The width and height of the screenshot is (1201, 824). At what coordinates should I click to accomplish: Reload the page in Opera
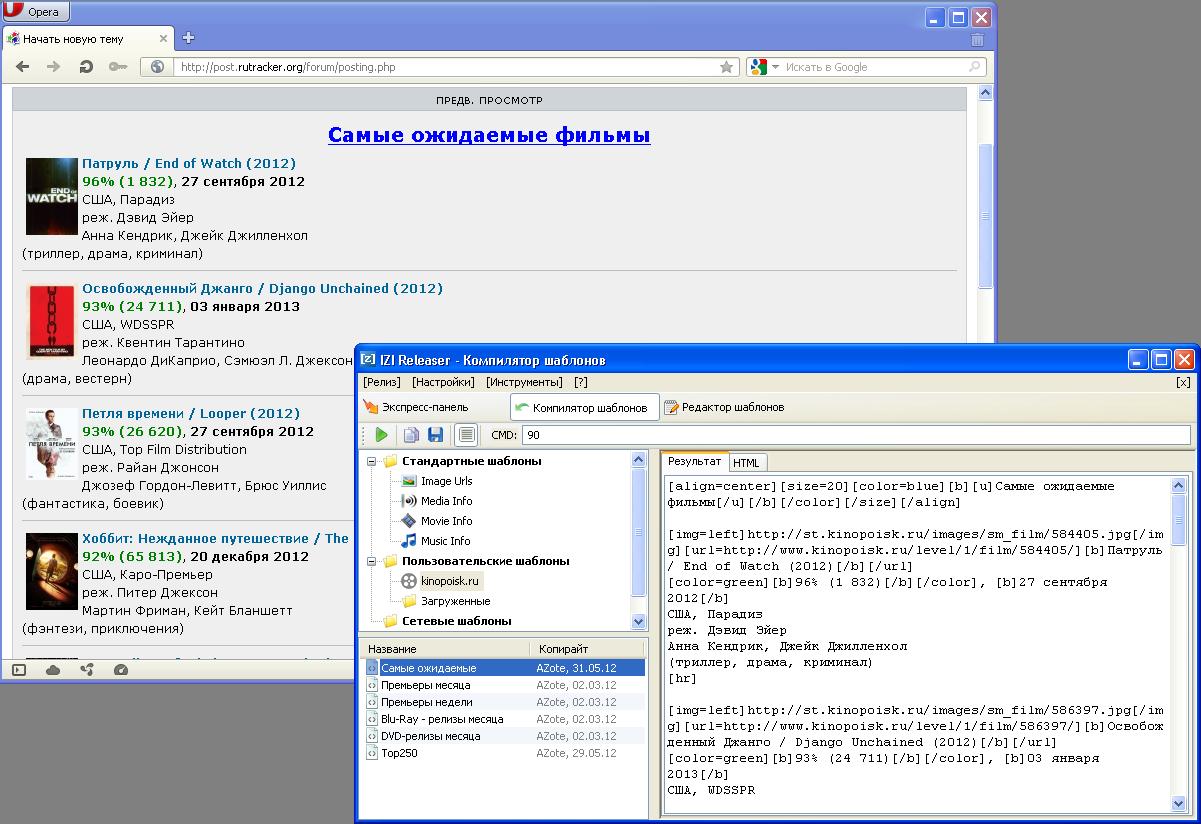coord(86,67)
